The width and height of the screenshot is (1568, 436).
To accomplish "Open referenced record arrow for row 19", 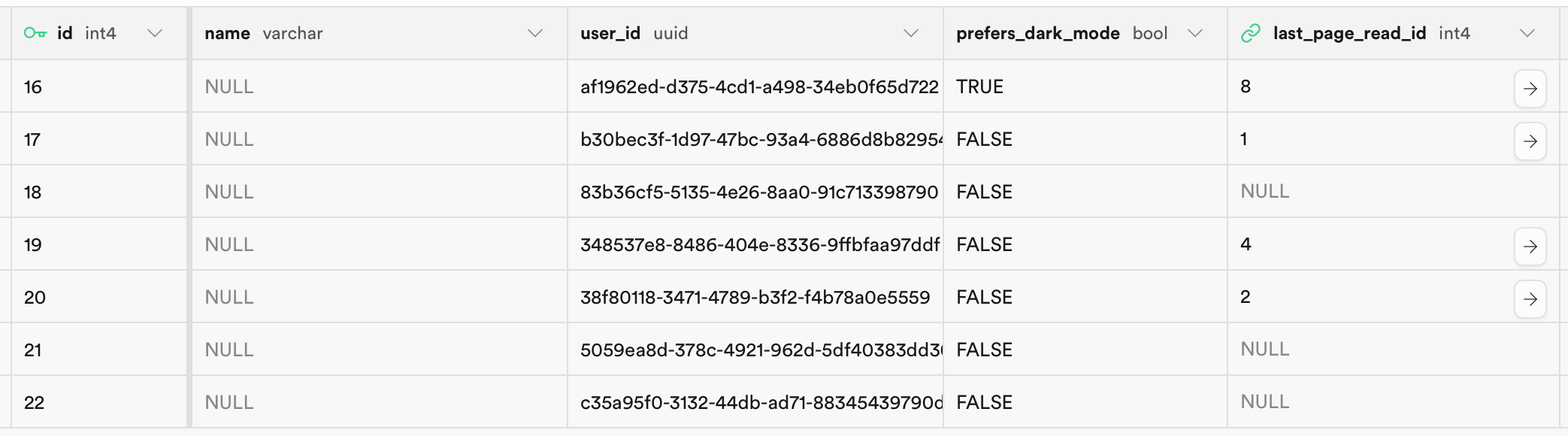I will [x=1530, y=247].
